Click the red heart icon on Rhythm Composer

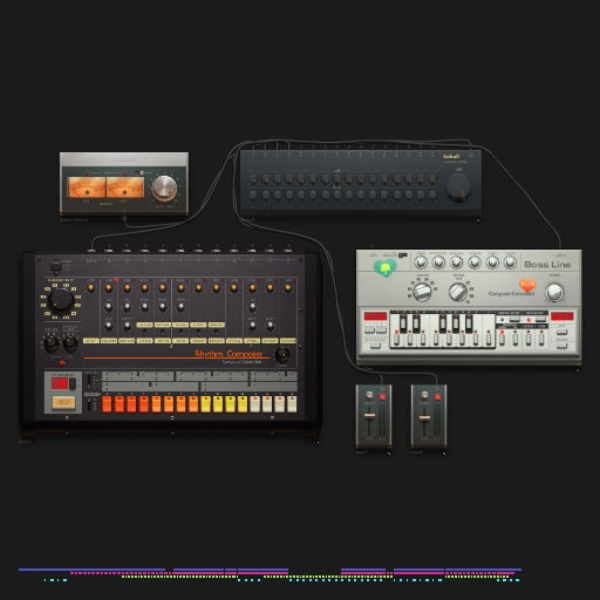(x=62, y=363)
